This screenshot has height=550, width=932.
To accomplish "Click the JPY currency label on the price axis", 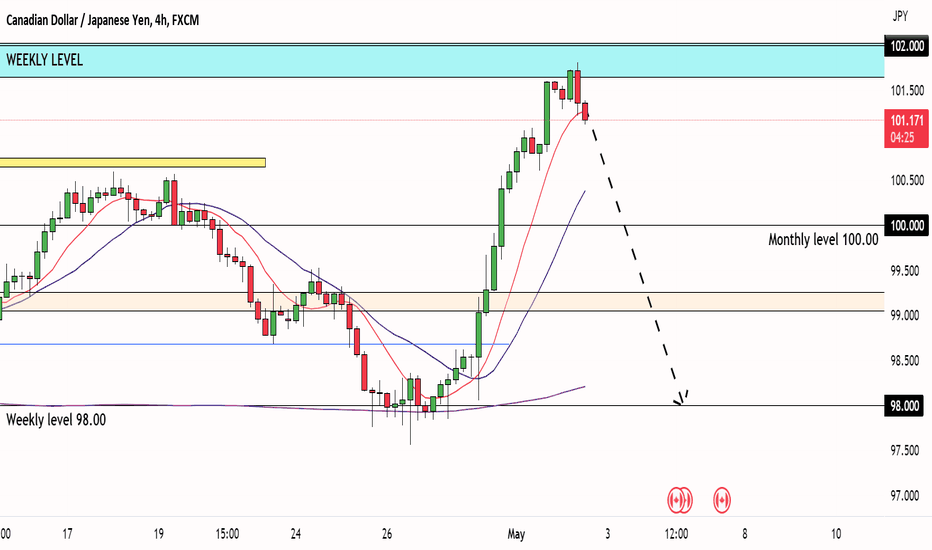I will (900, 17).
